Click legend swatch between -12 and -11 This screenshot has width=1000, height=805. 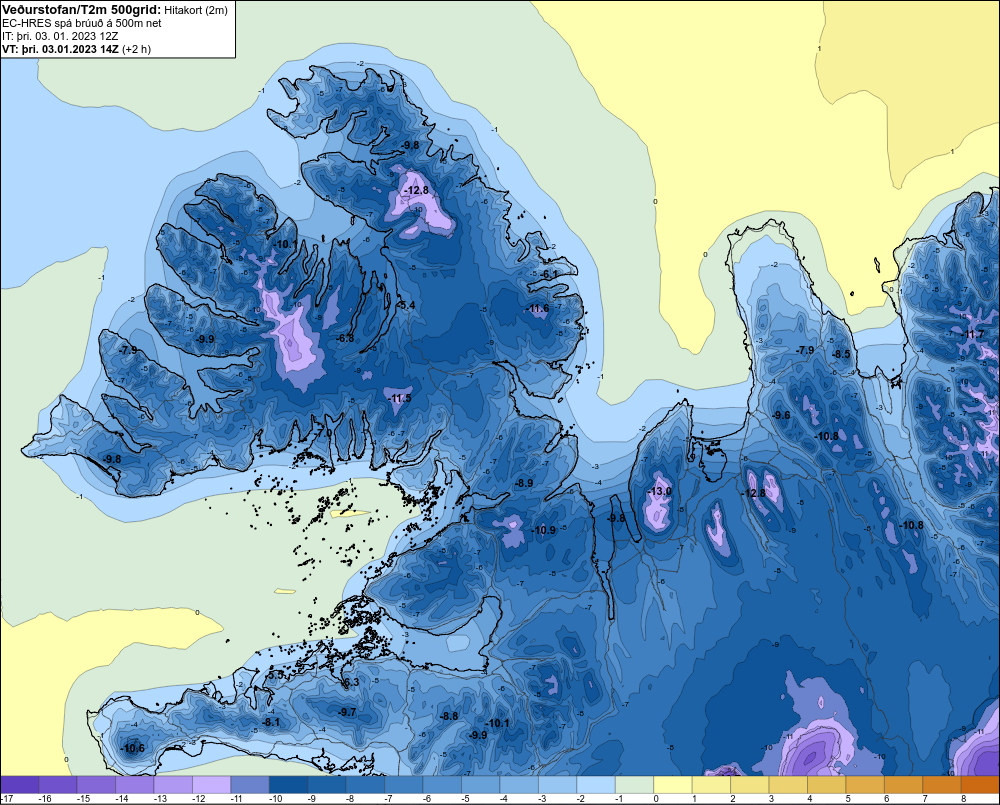pos(212,784)
